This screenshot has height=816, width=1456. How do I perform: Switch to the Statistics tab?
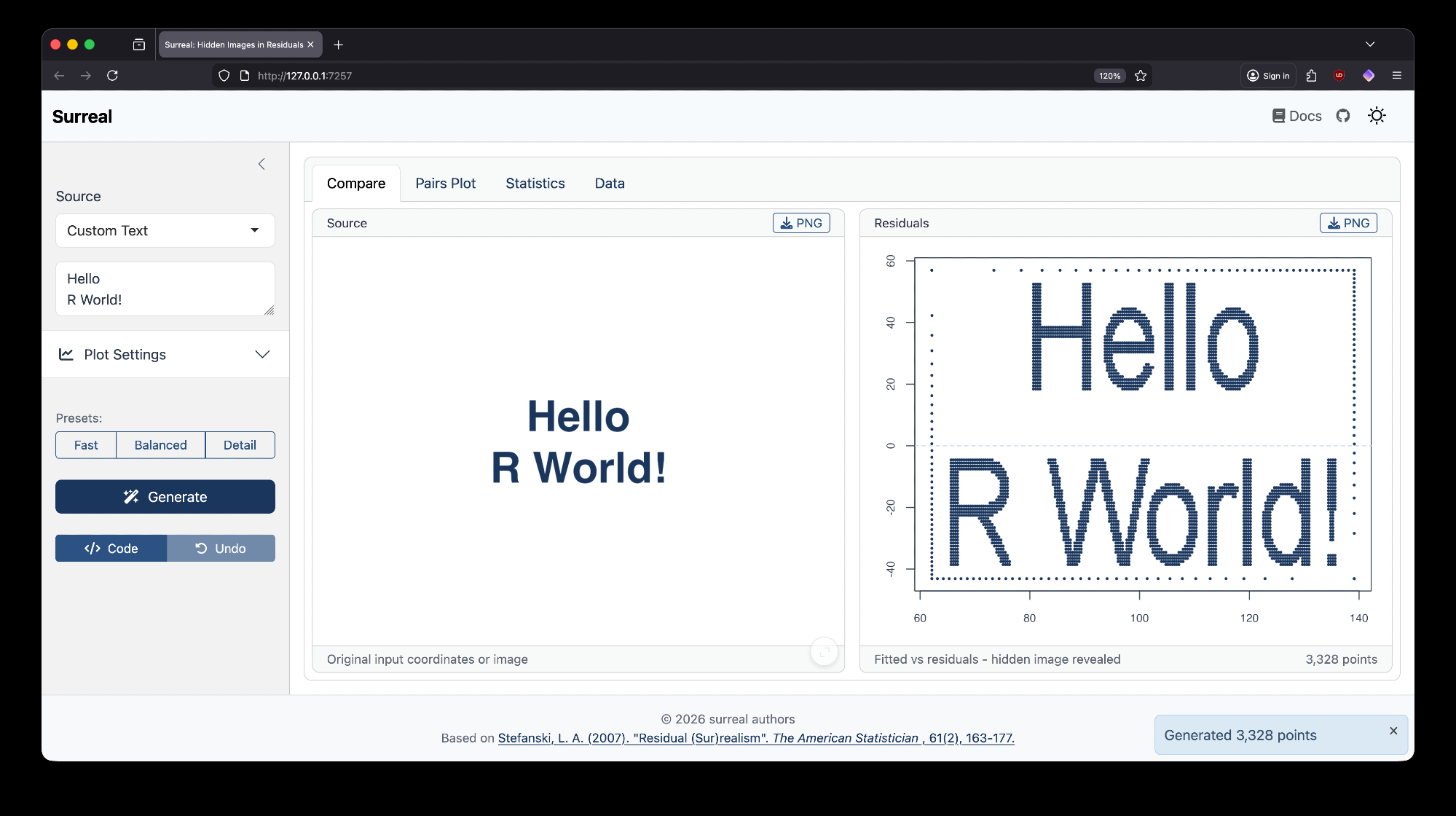(x=535, y=184)
